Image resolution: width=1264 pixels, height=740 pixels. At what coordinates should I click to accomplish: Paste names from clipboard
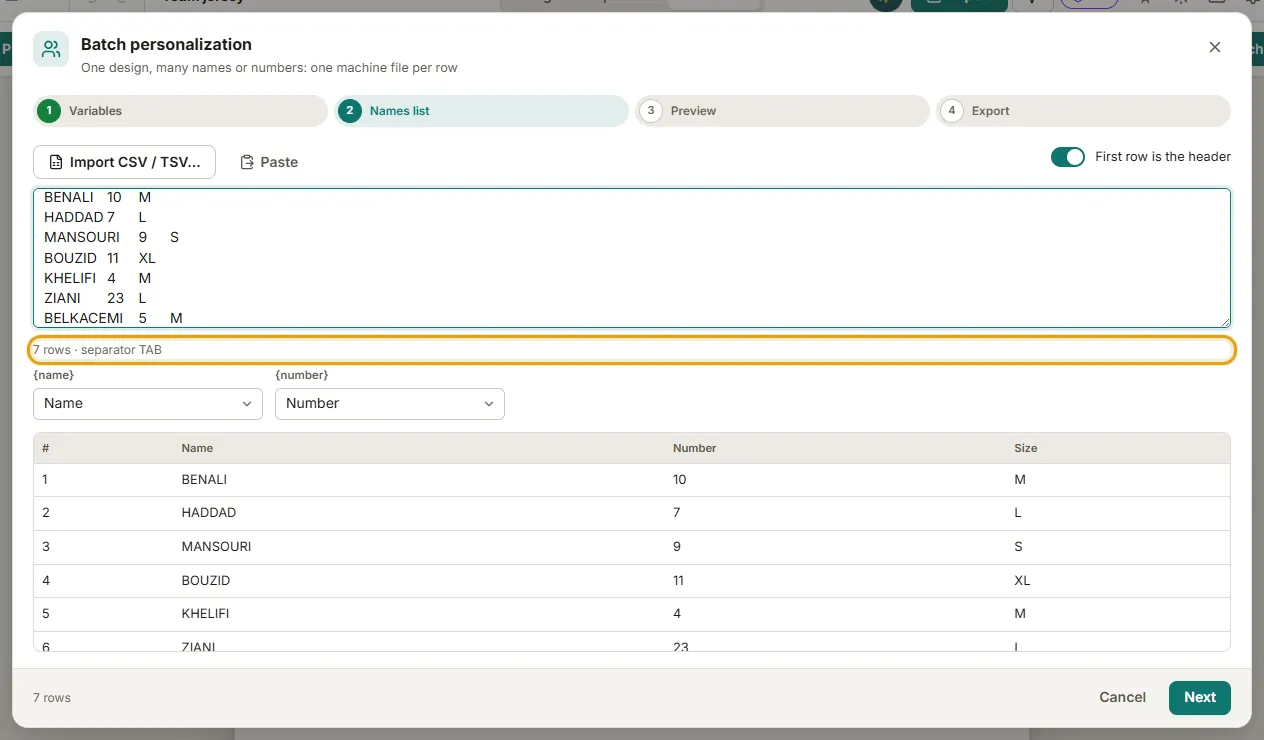[x=269, y=162]
